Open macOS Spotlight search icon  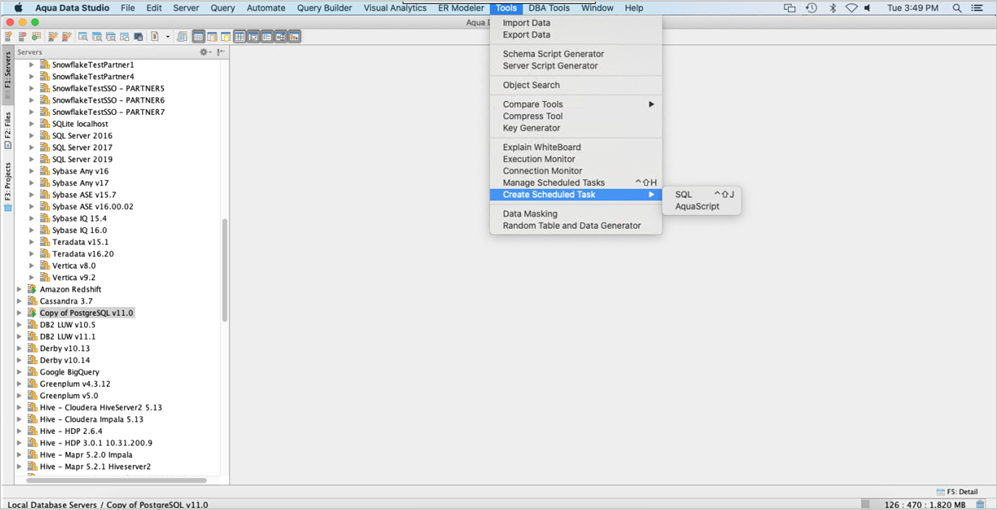coord(957,8)
